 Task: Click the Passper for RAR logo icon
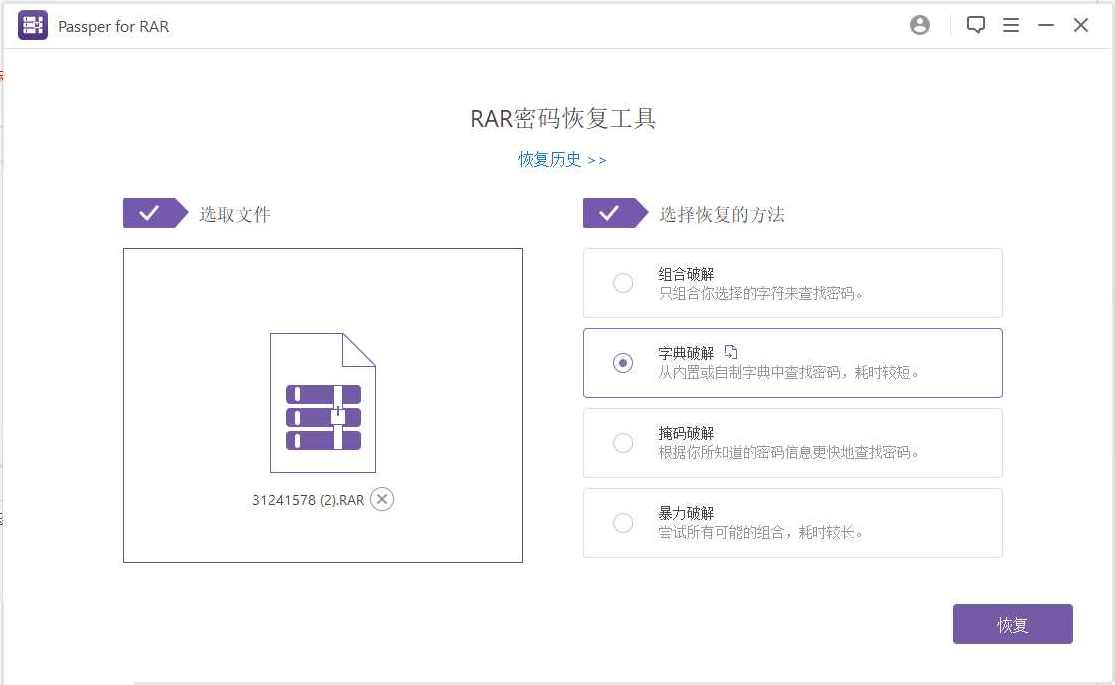32,25
